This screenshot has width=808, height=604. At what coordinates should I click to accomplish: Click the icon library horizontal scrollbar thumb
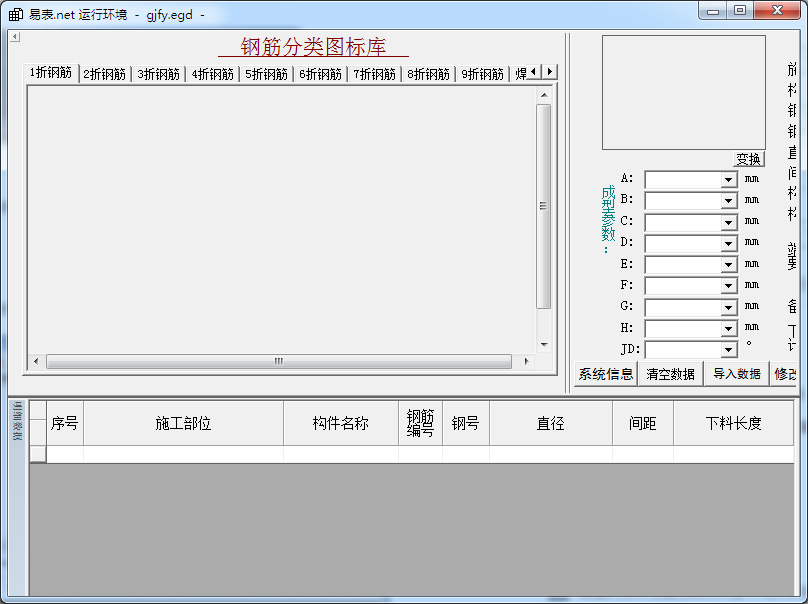(279, 361)
